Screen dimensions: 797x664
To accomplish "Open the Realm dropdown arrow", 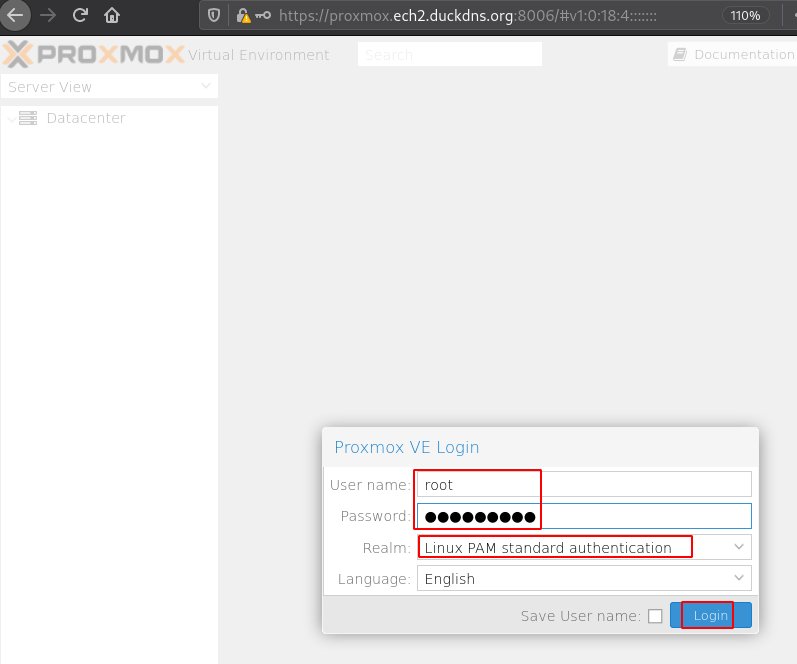I will 739,547.
